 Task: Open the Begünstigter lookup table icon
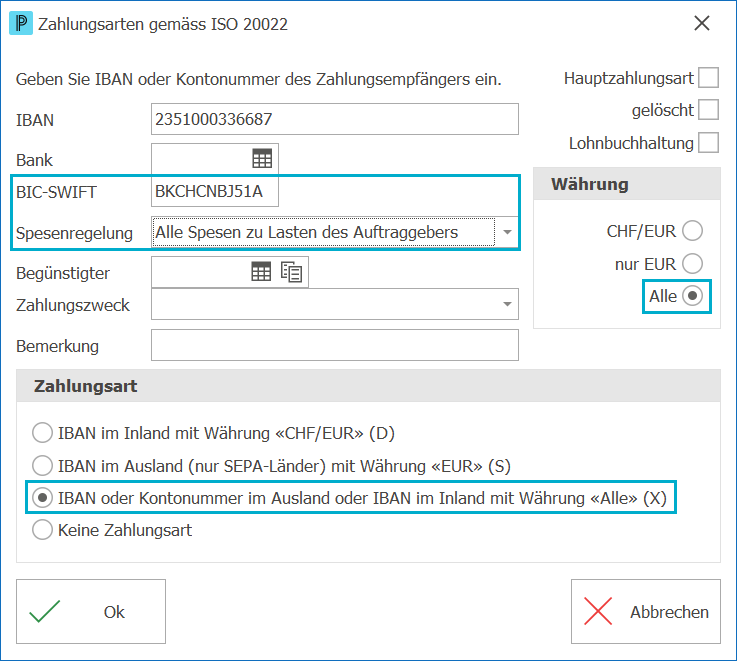tap(261, 271)
